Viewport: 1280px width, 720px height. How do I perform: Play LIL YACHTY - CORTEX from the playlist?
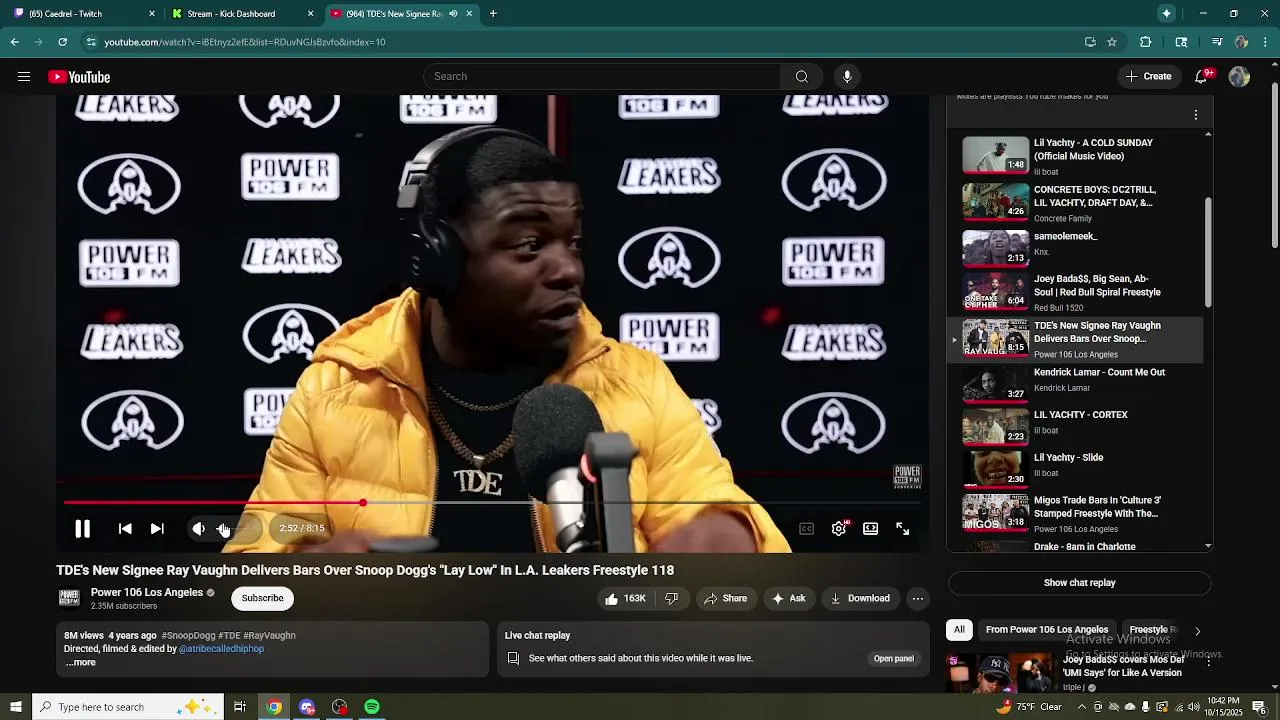tap(1077, 425)
